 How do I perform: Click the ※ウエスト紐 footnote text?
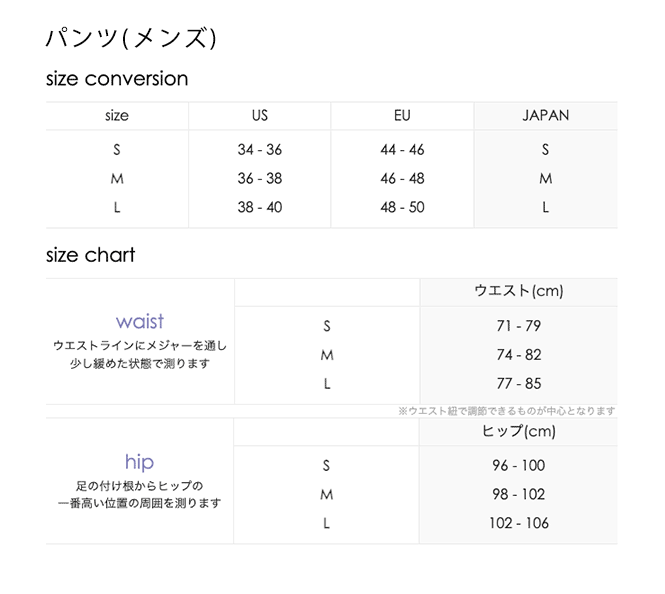506,411
